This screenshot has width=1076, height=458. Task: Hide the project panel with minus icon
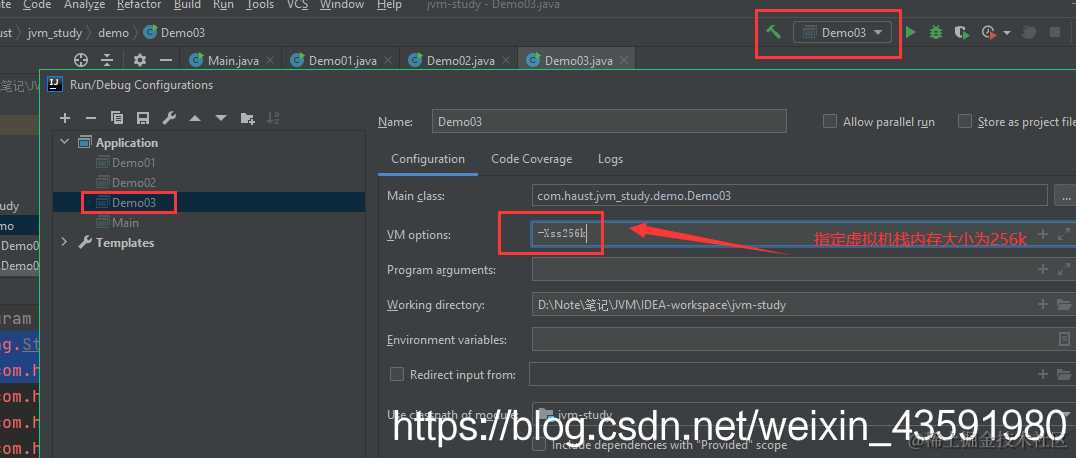[165, 60]
